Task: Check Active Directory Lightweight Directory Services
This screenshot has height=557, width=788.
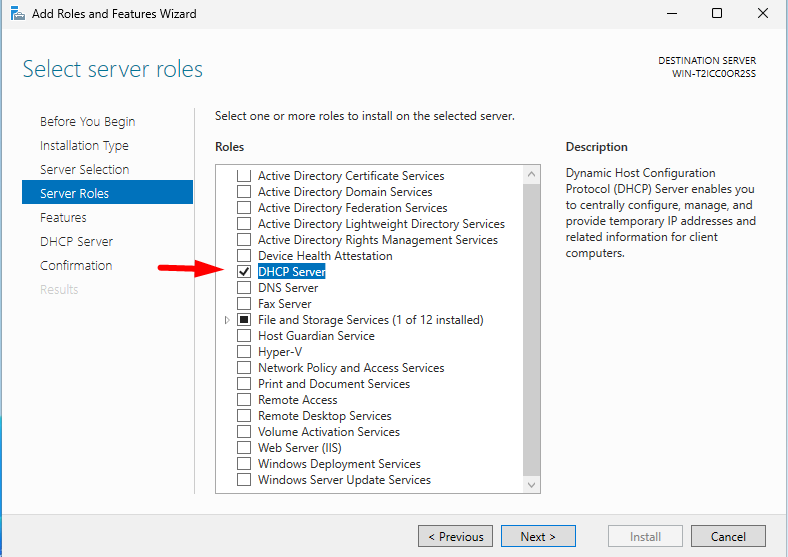Action: coord(244,224)
